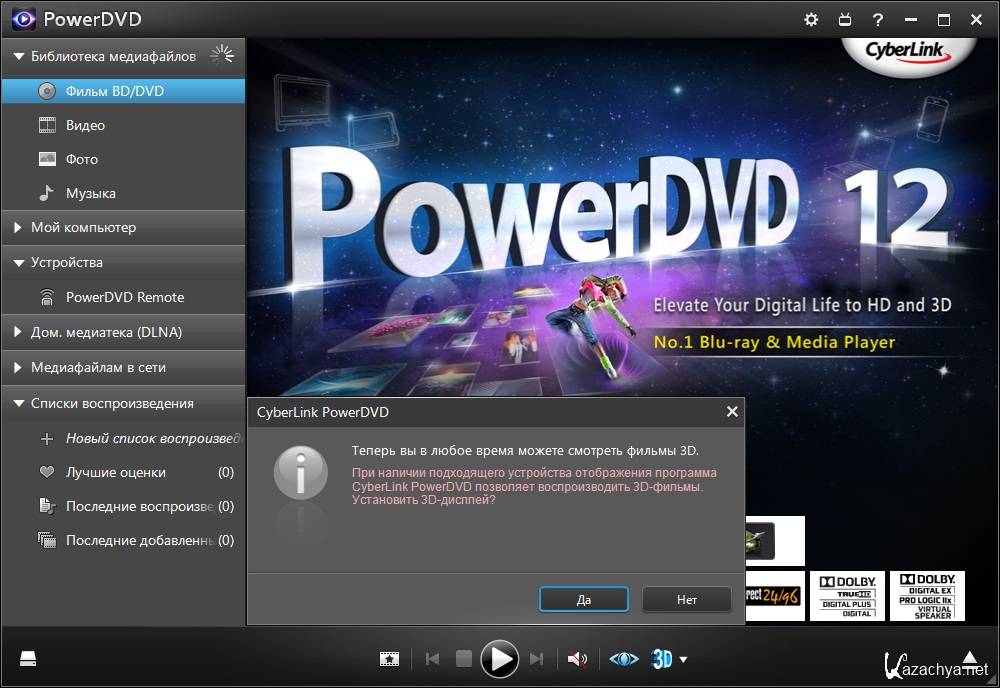Open help question mark icon

point(877,19)
